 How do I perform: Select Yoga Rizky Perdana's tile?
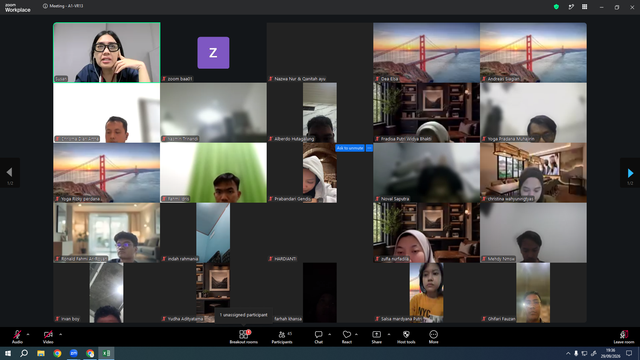pyautogui.click(x=107, y=173)
